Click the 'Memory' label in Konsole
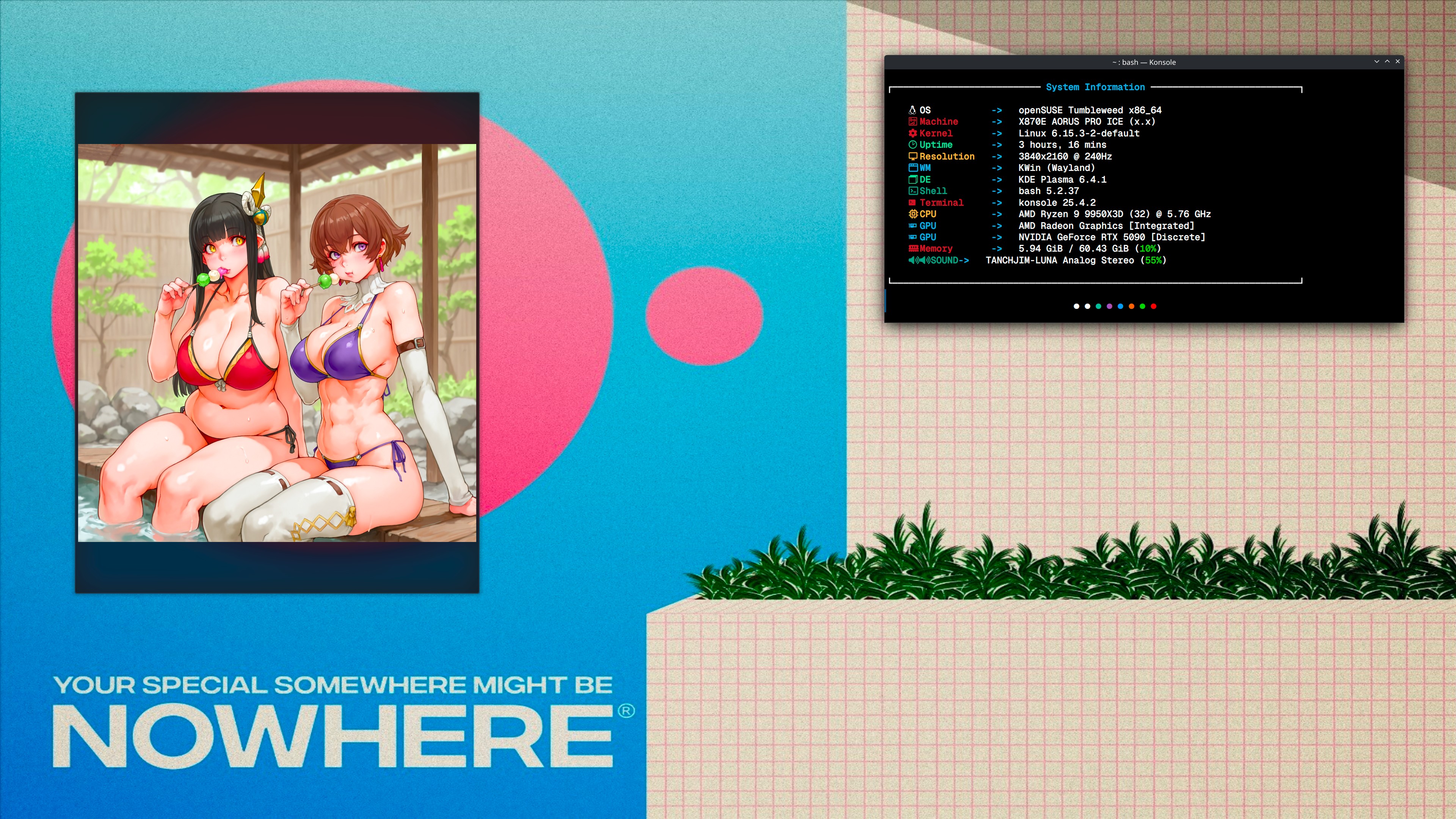This screenshot has width=1456, height=819. (x=936, y=249)
